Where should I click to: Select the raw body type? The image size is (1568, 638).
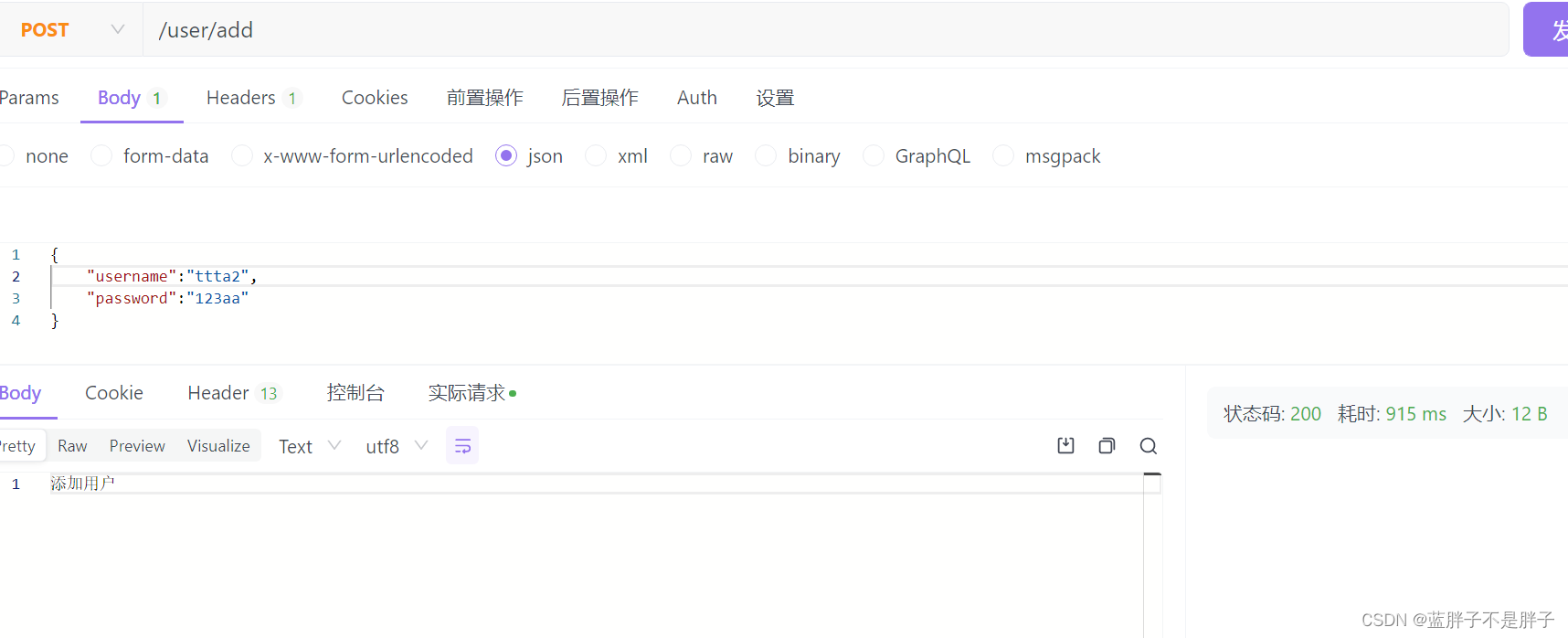tap(702, 156)
